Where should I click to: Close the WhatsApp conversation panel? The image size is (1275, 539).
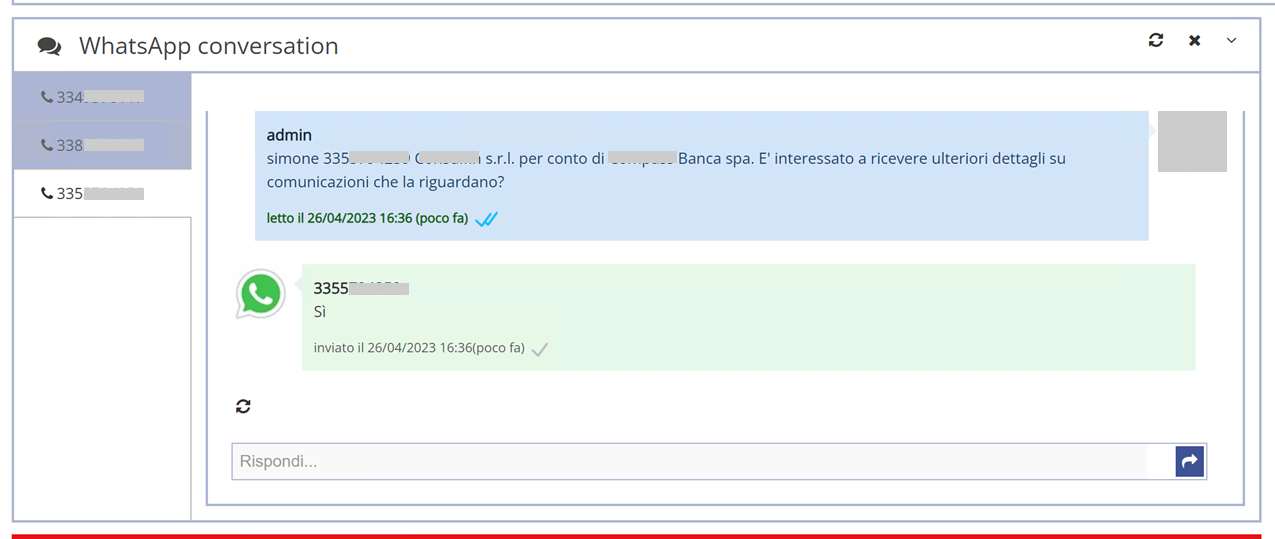coord(1194,40)
